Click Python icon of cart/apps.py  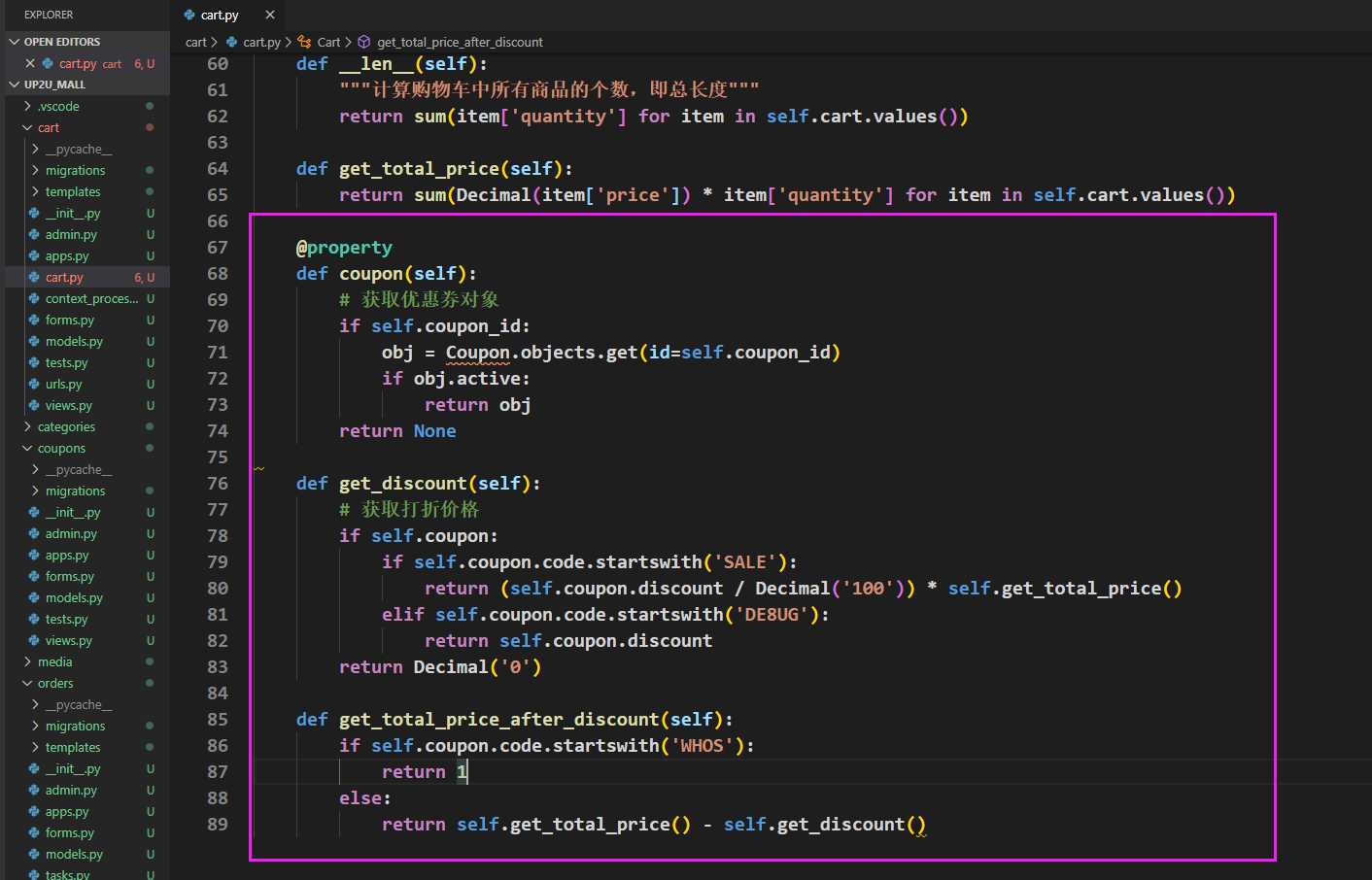click(35, 255)
